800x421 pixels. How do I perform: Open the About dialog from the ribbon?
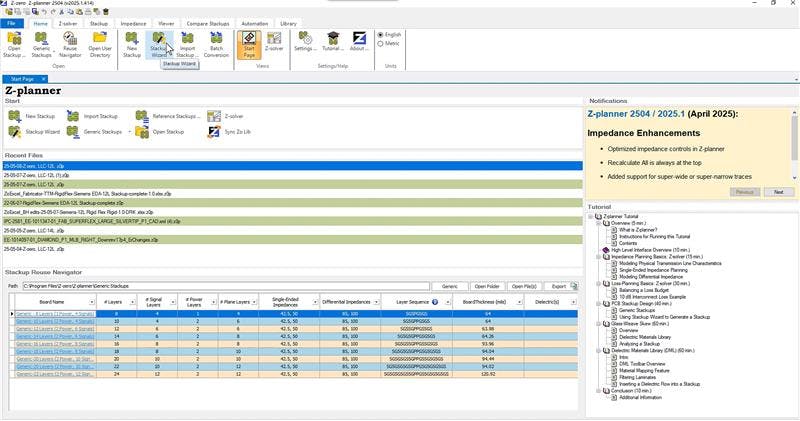tap(359, 42)
